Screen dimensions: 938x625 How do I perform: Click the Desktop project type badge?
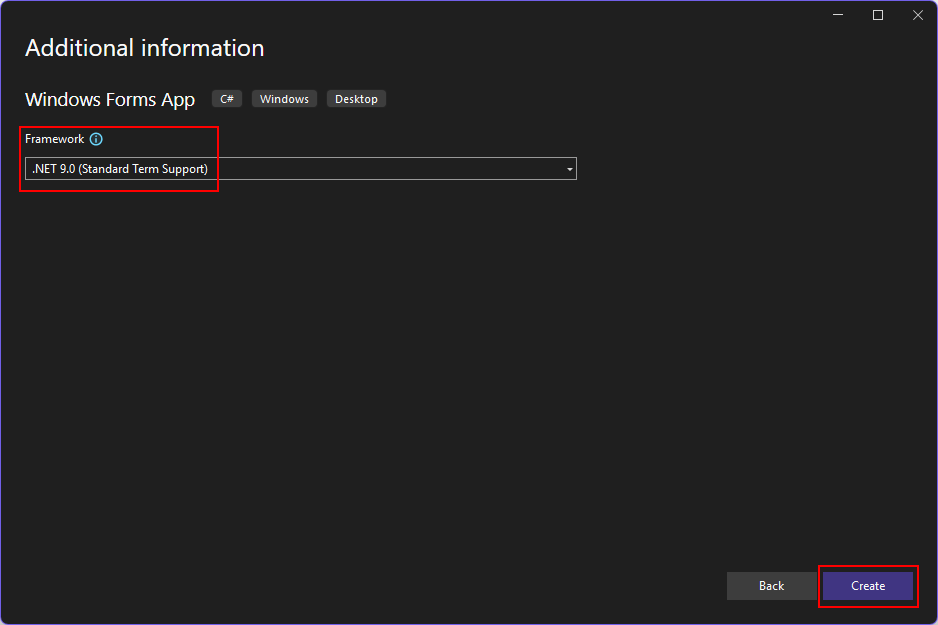tap(356, 98)
